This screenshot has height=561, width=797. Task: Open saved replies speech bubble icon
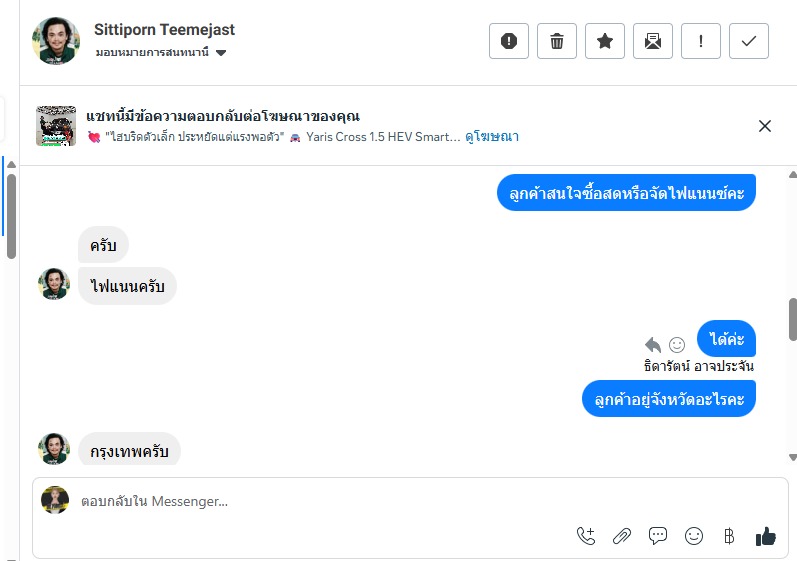click(658, 536)
